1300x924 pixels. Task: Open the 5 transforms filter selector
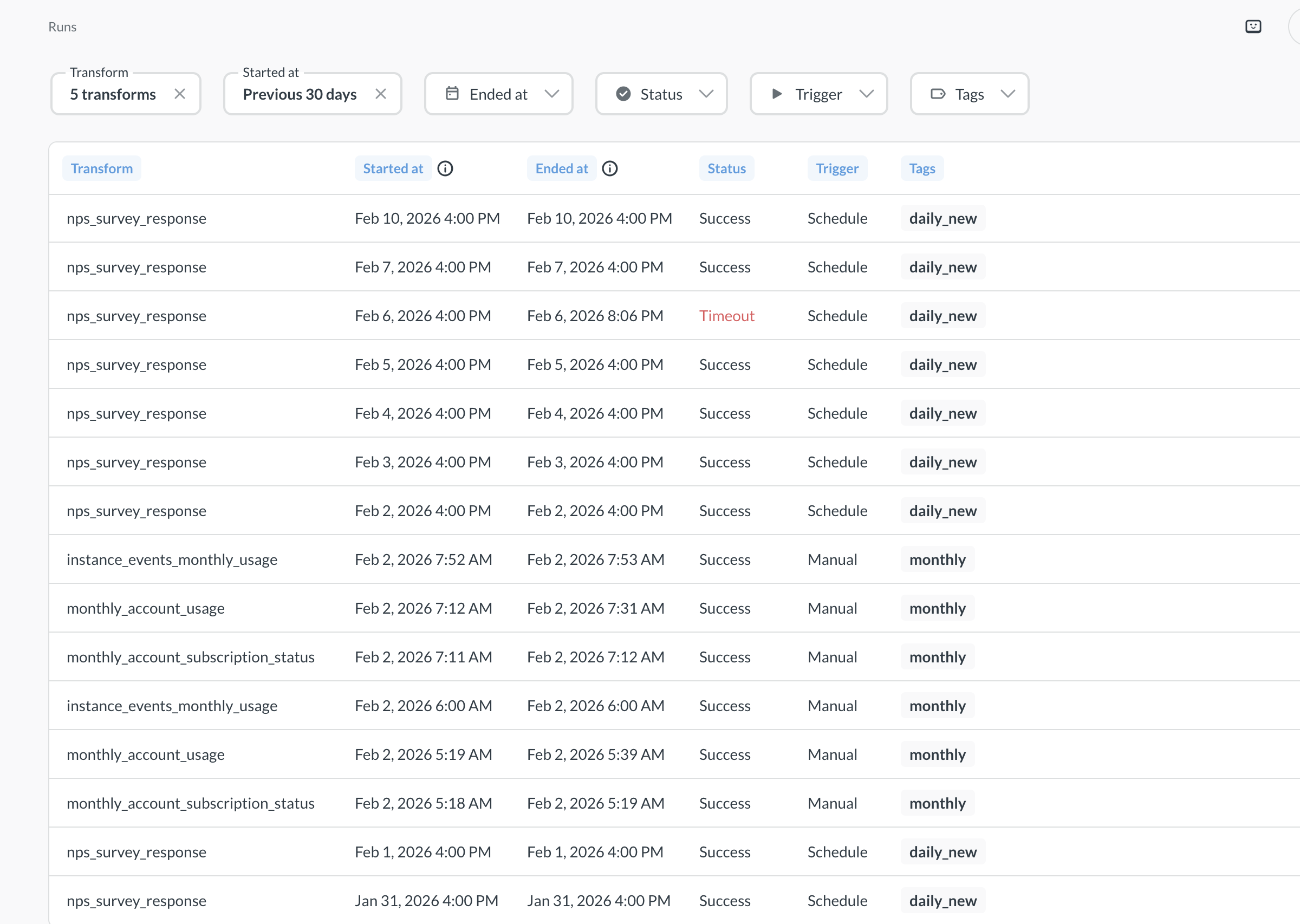click(113, 94)
